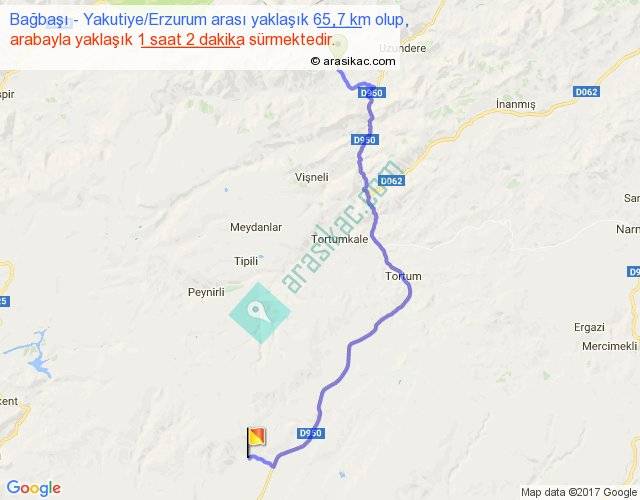Viewport: 640px width, 500px height.
Task: Click the underlined 65,7 km distance text
Action: click(339, 20)
